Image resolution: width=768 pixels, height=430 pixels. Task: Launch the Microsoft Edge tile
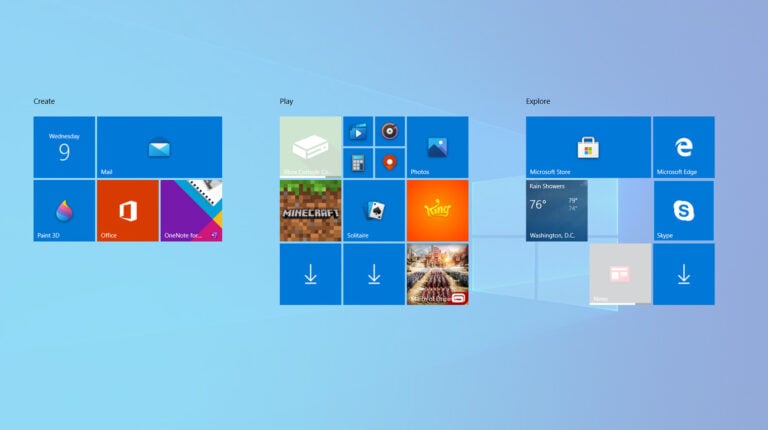(x=684, y=147)
